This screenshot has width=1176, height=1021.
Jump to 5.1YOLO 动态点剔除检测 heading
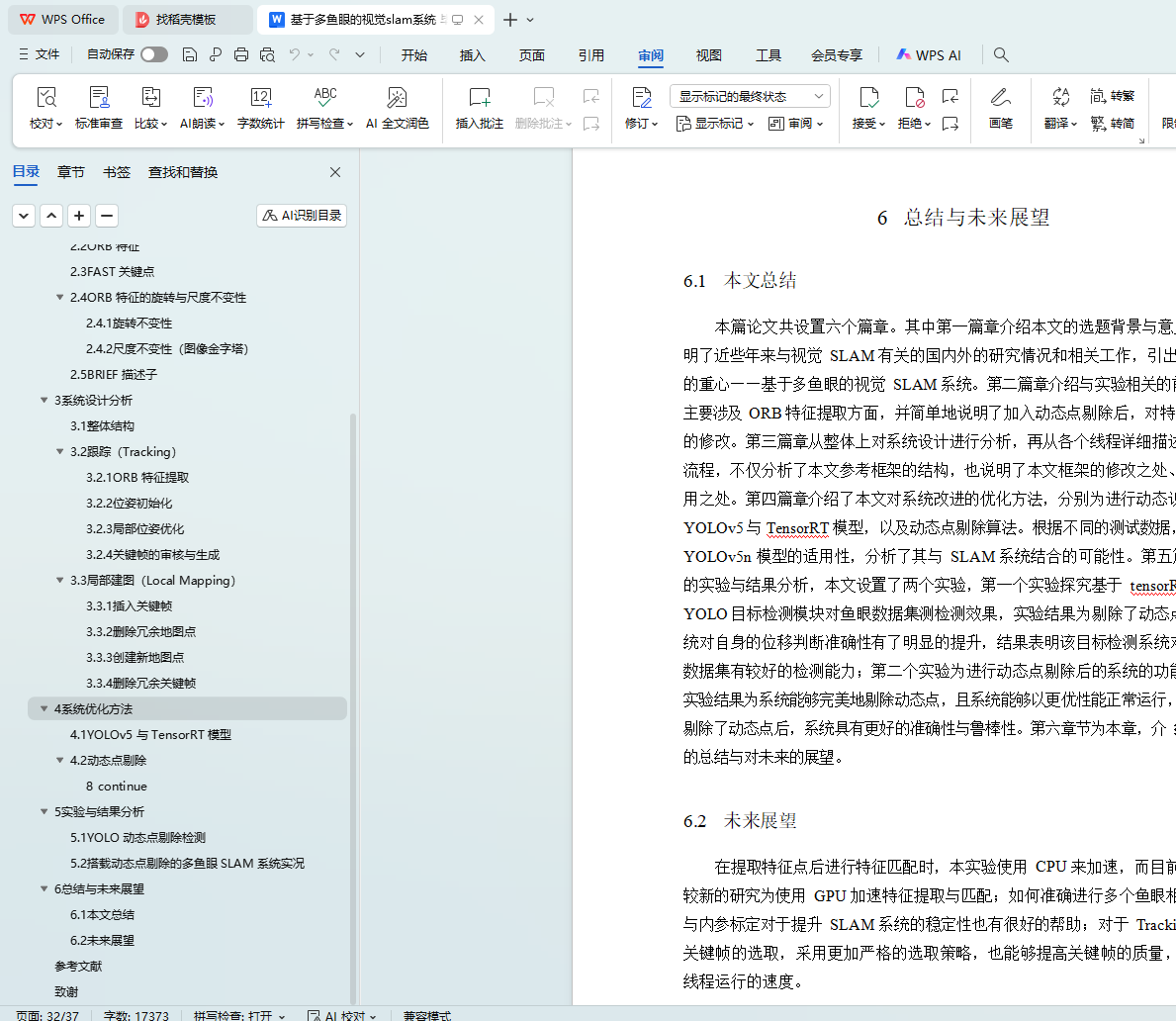137,838
